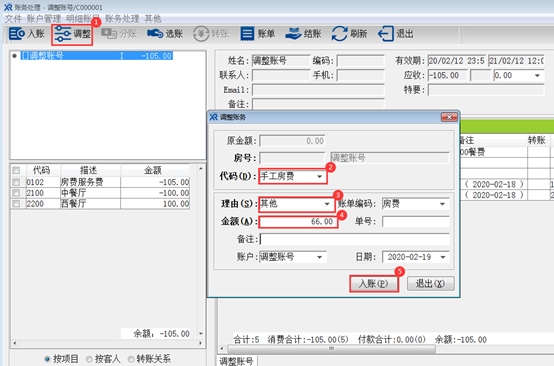The width and height of the screenshot is (554, 366).
Task: Select the 选账 toolbar icon
Action: pos(165,34)
